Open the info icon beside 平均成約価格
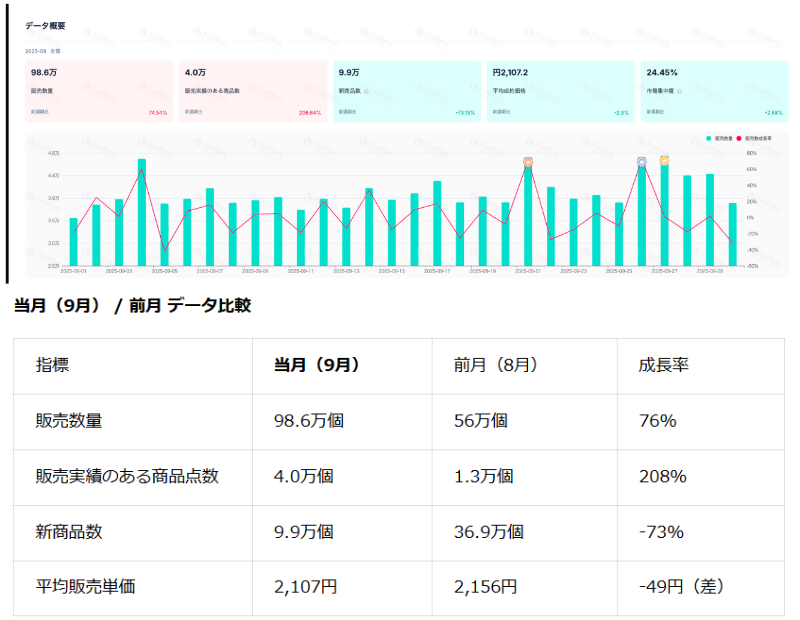This screenshot has height=620, width=800. pyautogui.click(x=531, y=88)
